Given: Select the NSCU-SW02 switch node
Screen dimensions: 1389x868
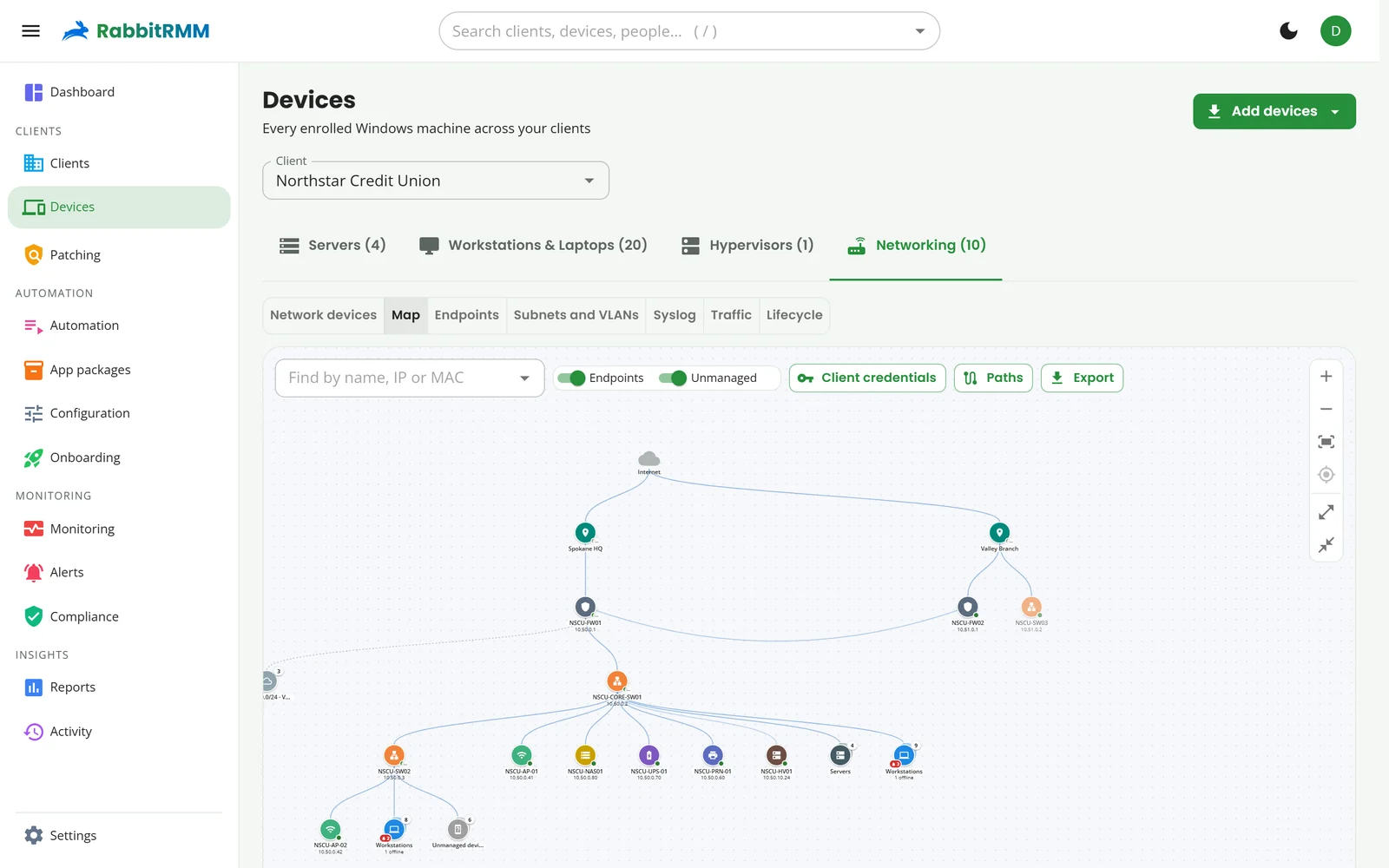Looking at the screenshot, I should pyautogui.click(x=394, y=755).
